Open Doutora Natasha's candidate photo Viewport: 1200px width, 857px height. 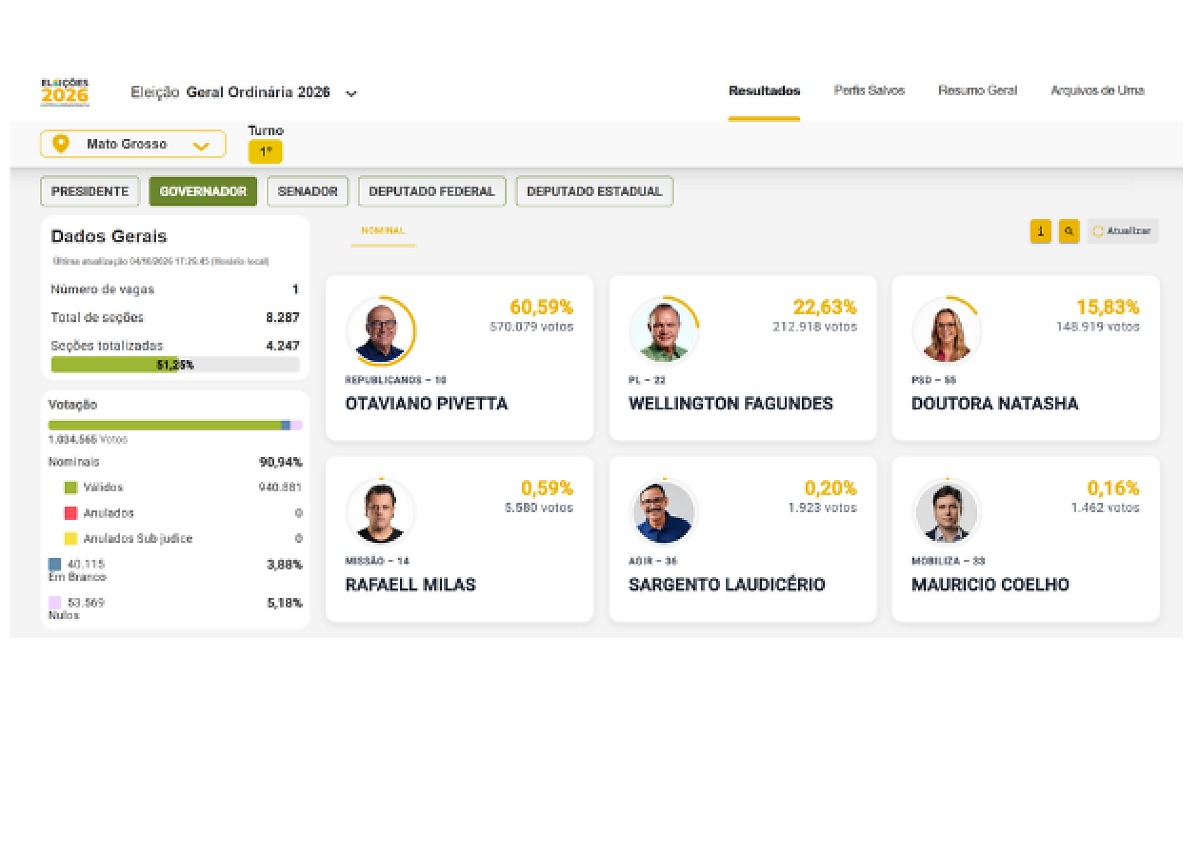click(946, 331)
